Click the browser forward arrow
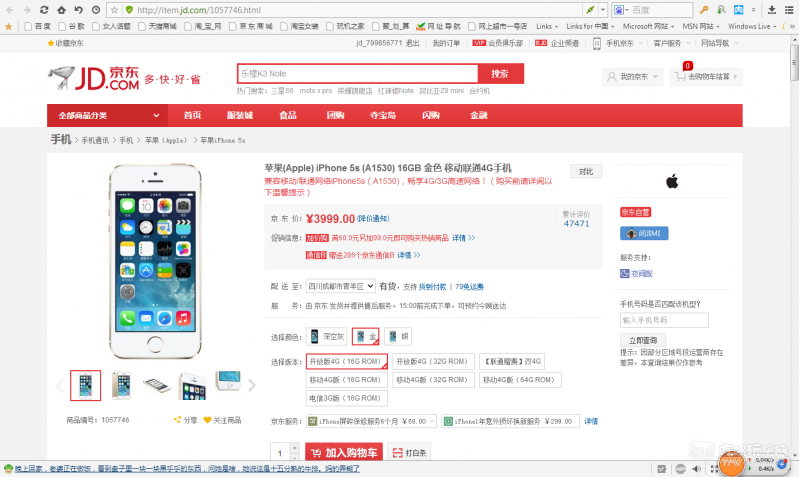This screenshot has height=477, width=799. [26, 10]
